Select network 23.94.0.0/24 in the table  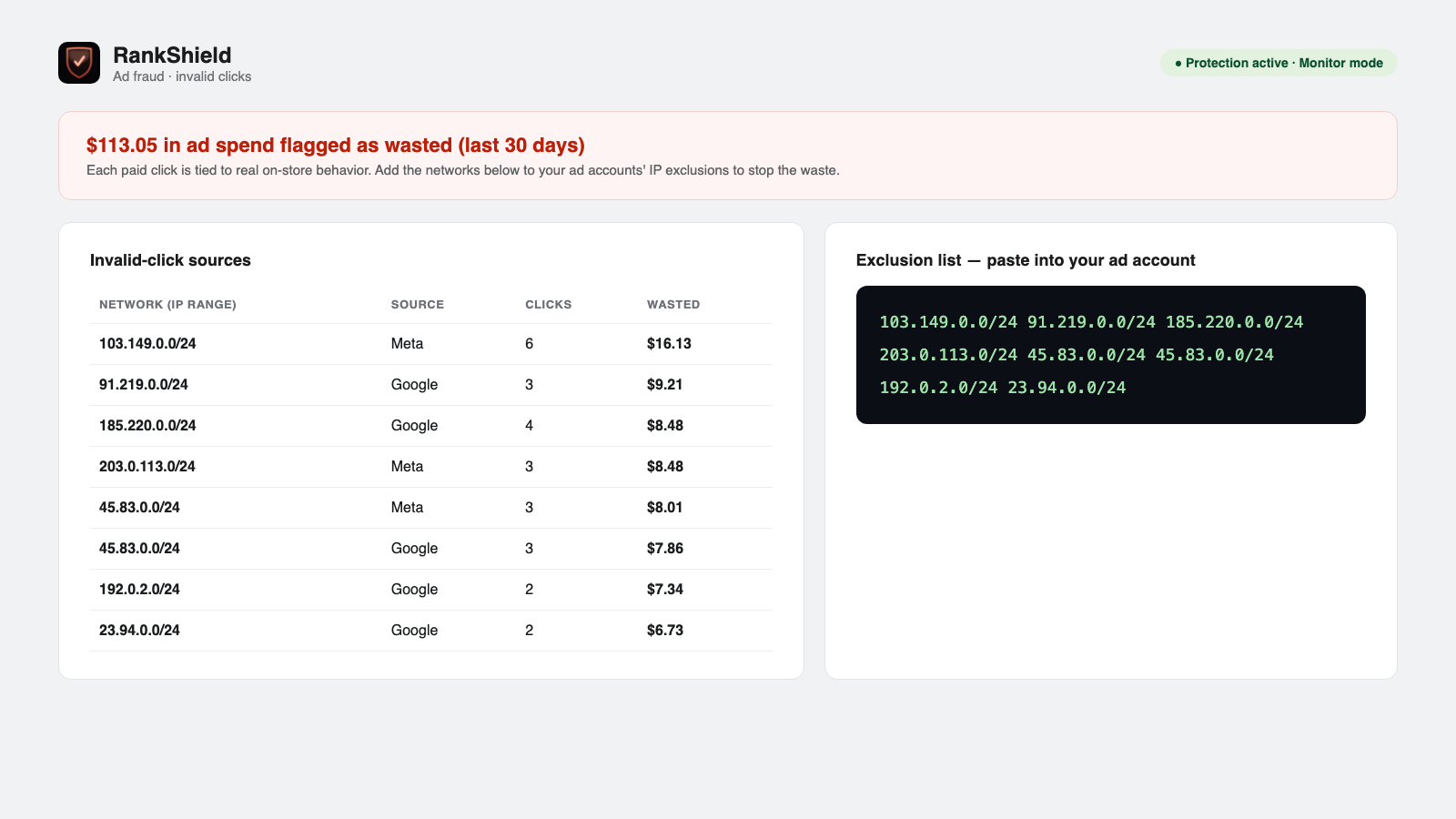click(x=139, y=631)
